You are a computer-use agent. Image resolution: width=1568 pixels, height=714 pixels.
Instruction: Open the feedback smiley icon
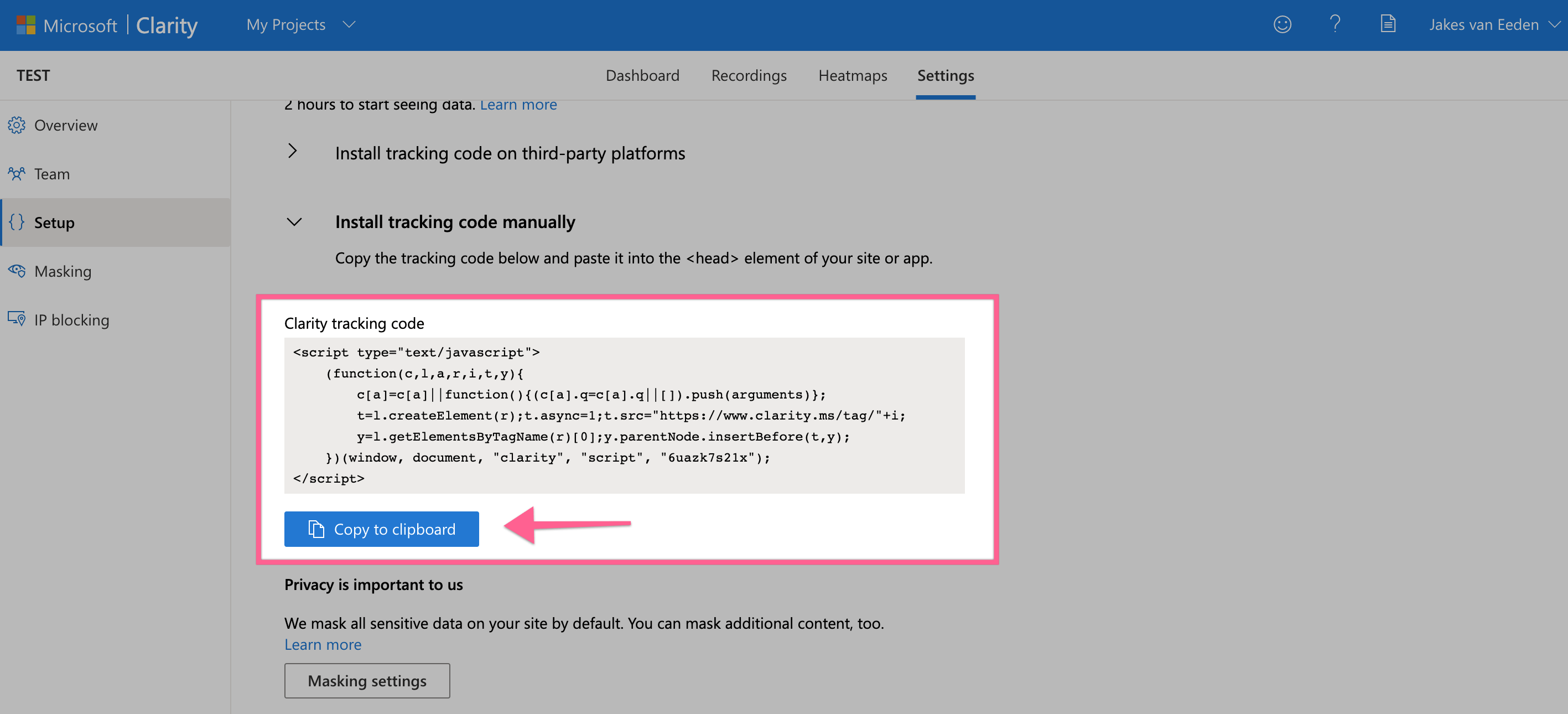point(1281,24)
